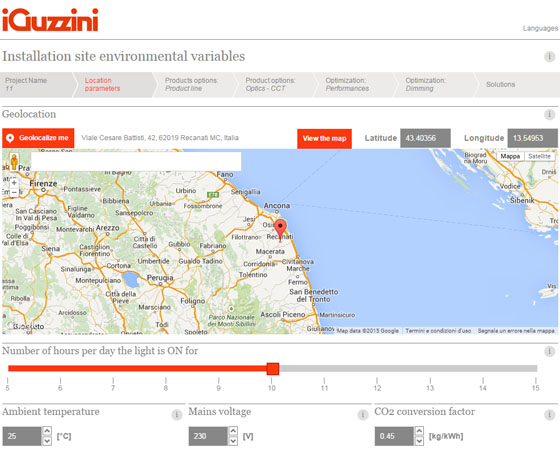Click the Geolocalize me button
The image size is (560, 449).
coord(38,138)
